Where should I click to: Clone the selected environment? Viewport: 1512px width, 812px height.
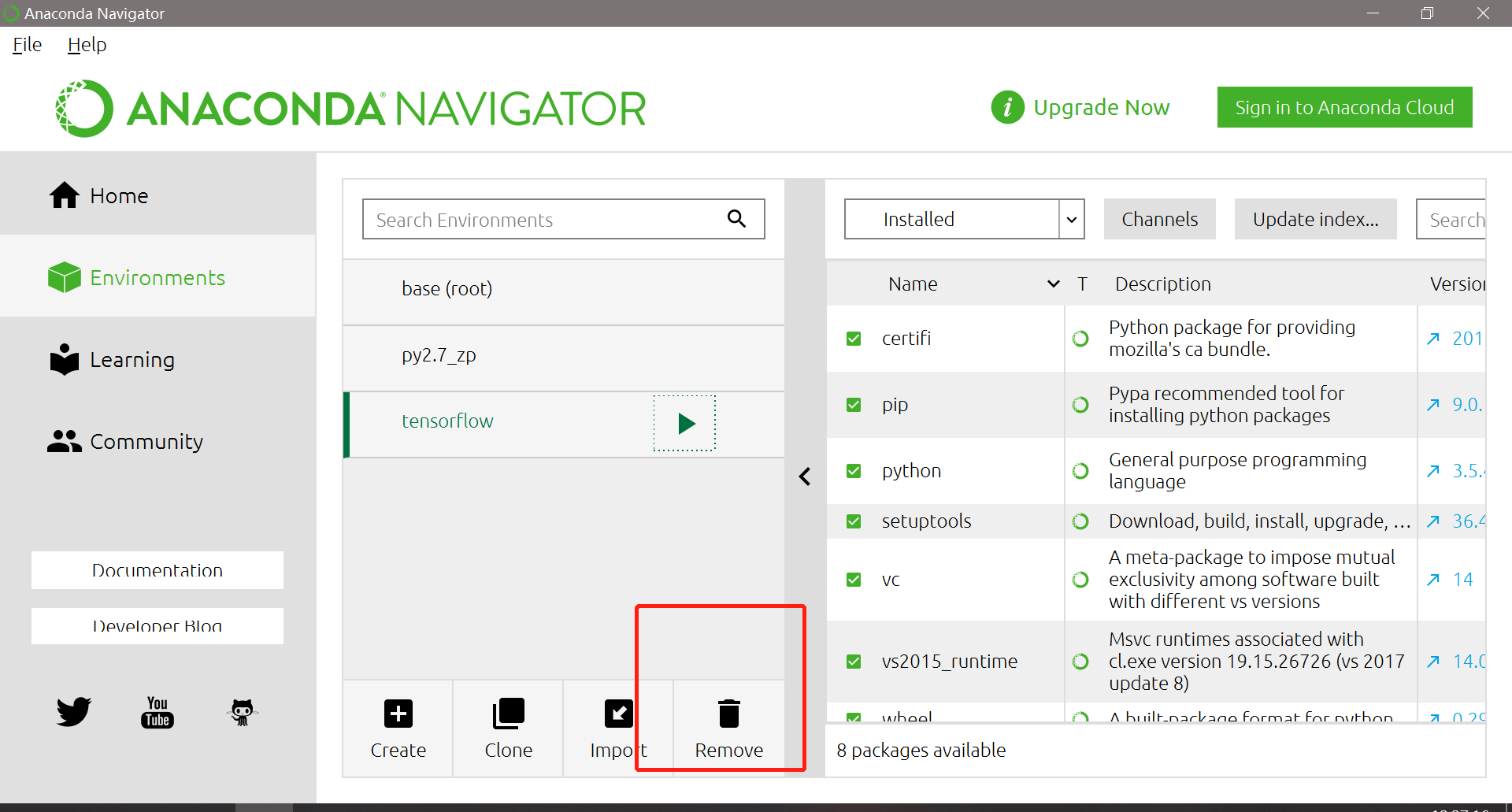pos(509,729)
